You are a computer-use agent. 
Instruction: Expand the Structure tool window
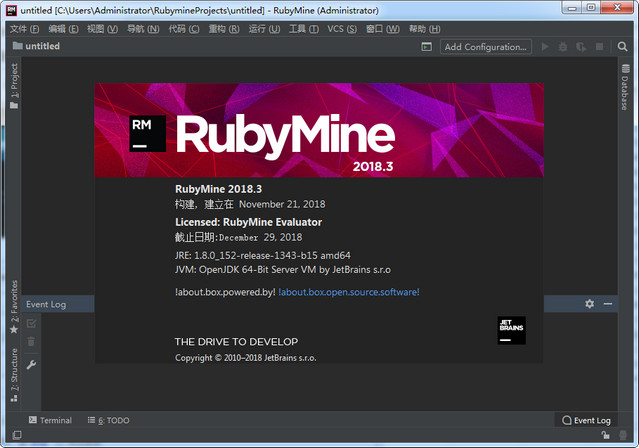13,367
